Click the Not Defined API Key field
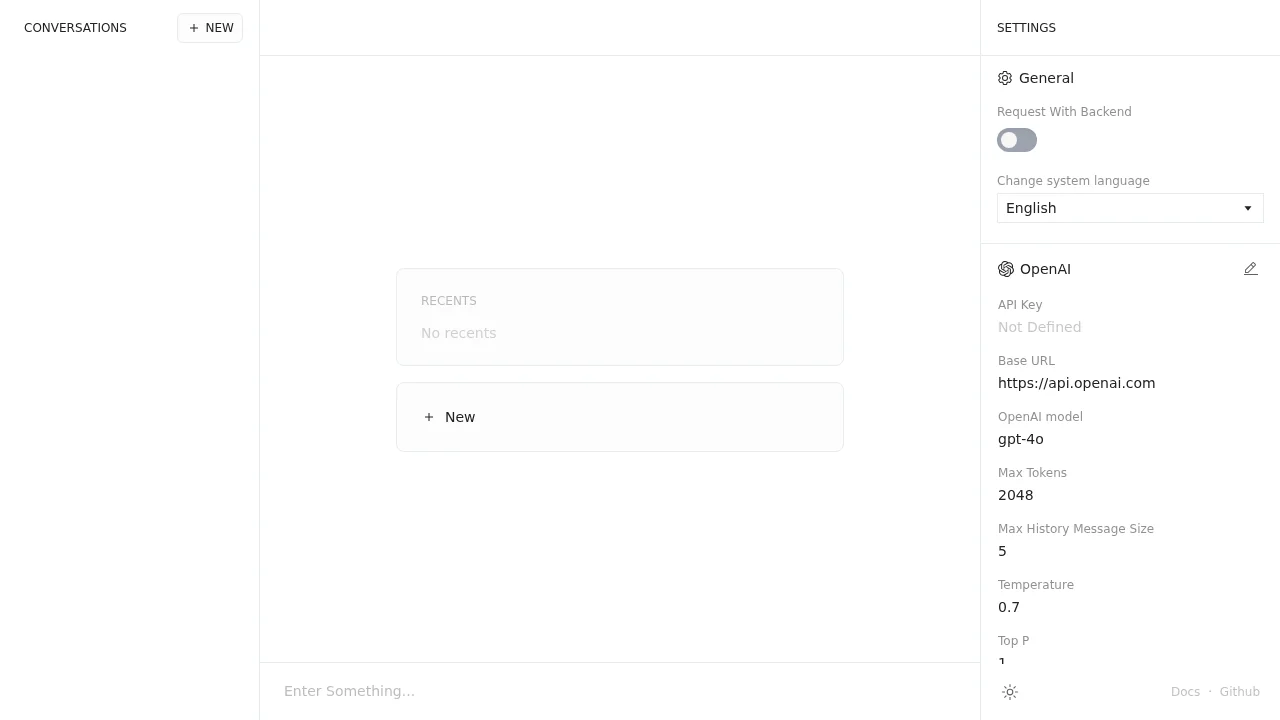The width and height of the screenshot is (1280, 720). pyautogui.click(x=1039, y=327)
